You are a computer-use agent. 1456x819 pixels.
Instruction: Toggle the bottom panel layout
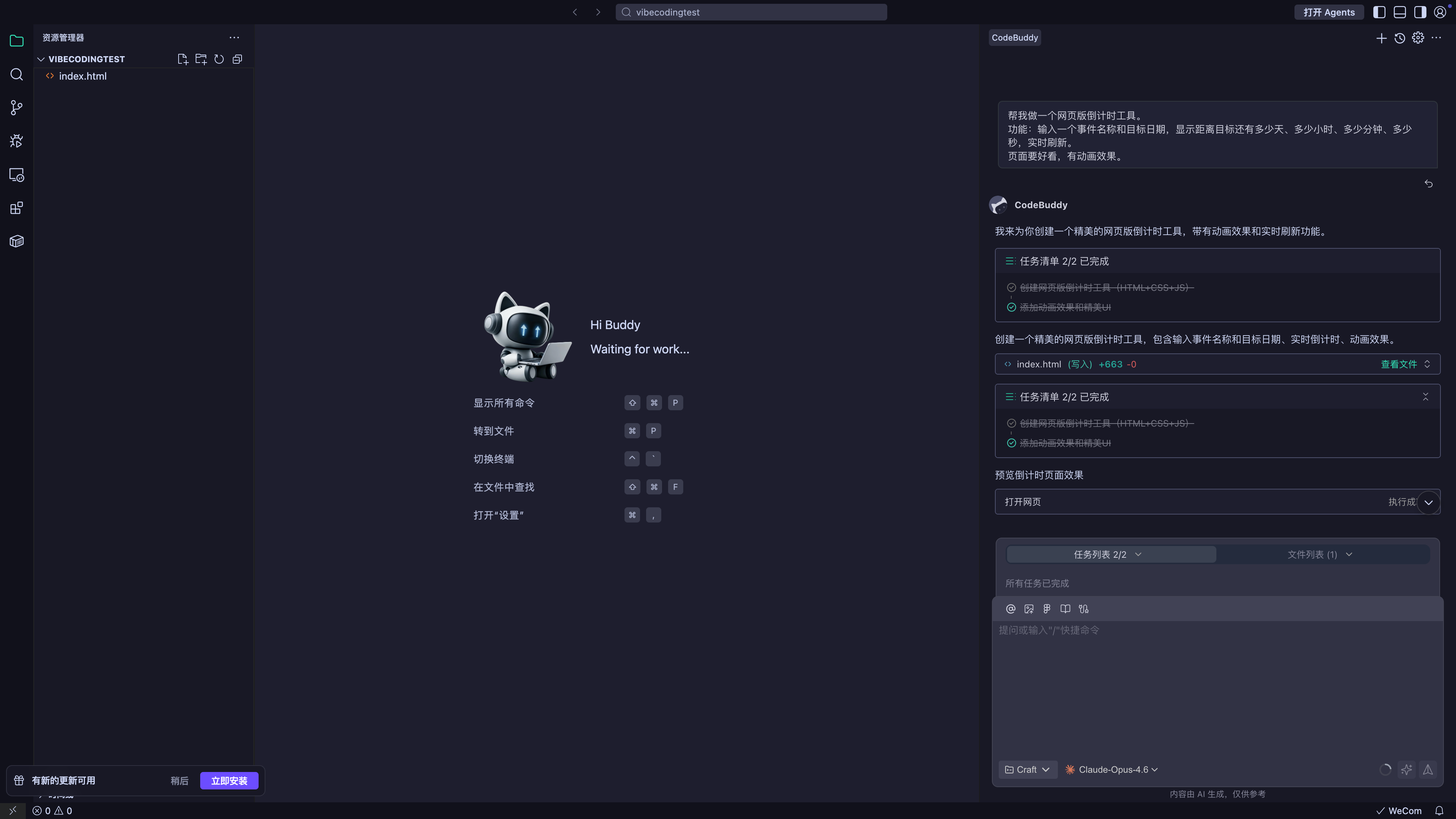click(x=1400, y=12)
